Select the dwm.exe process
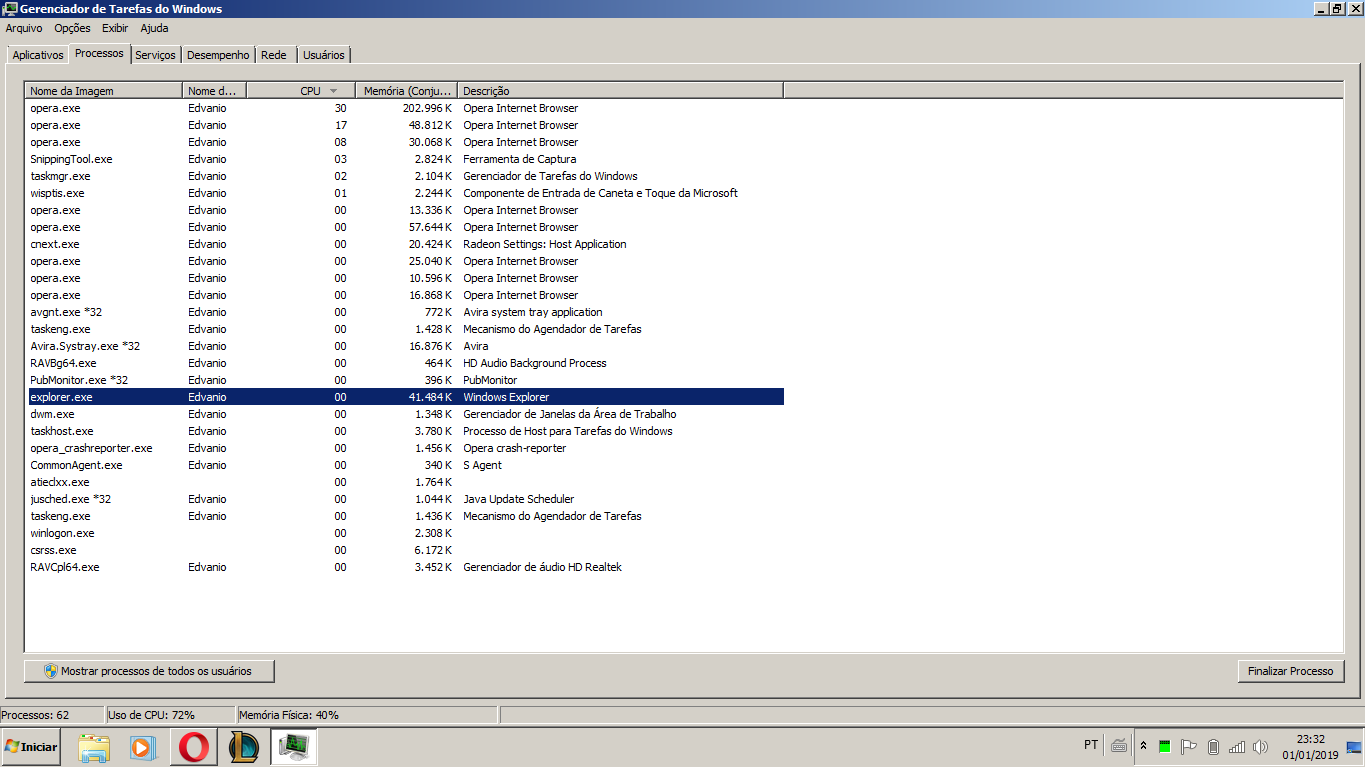 click(404, 414)
